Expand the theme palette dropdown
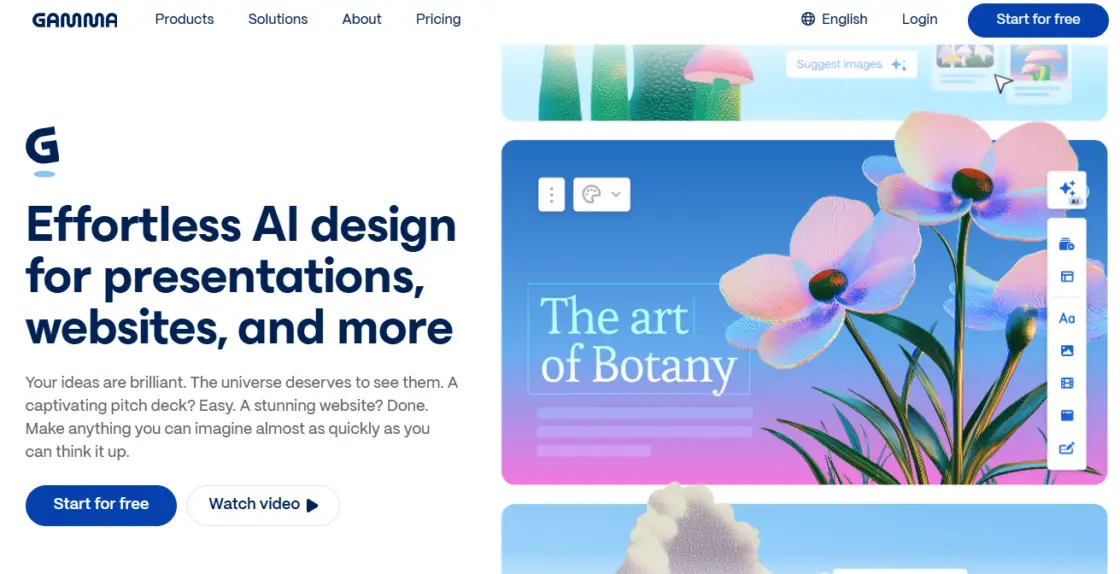 tap(601, 194)
